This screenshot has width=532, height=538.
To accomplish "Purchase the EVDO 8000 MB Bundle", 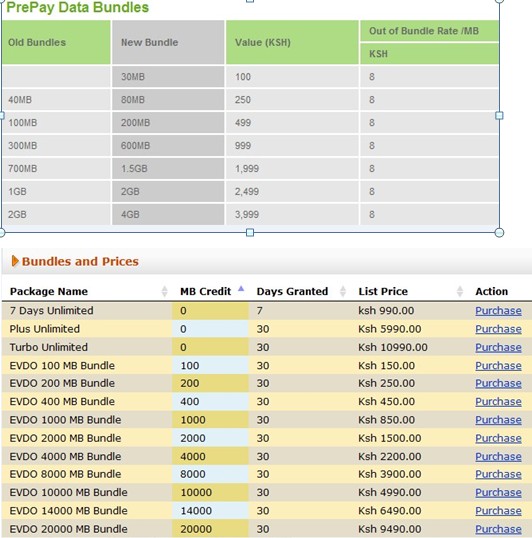I will click(x=498, y=474).
